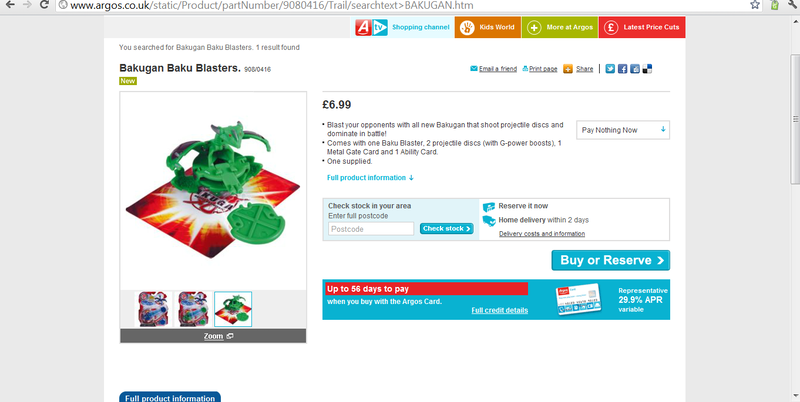The height and width of the screenshot is (402, 800).
Task: Click the Postcode input field
Action: (371, 229)
